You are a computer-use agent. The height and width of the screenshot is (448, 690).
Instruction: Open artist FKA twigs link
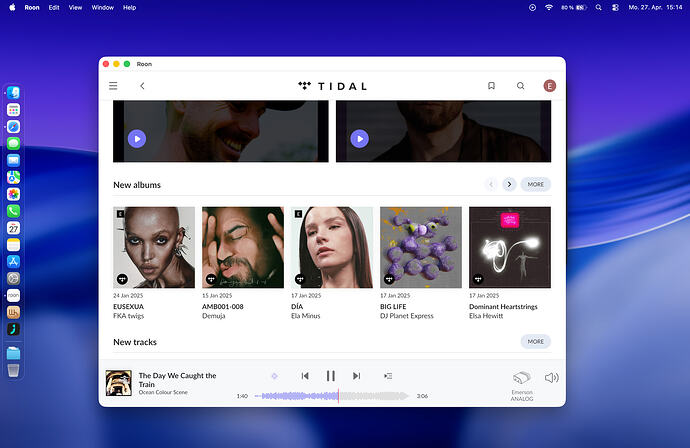128,316
